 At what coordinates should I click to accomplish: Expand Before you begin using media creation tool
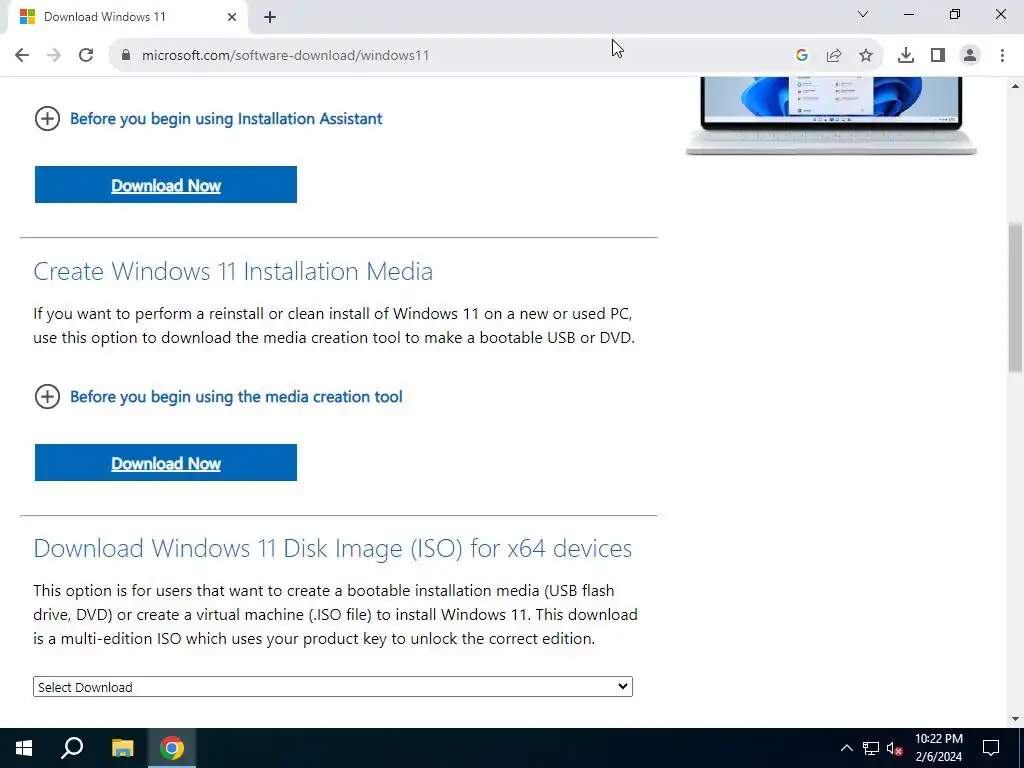pyautogui.click(x=47, y=396)
